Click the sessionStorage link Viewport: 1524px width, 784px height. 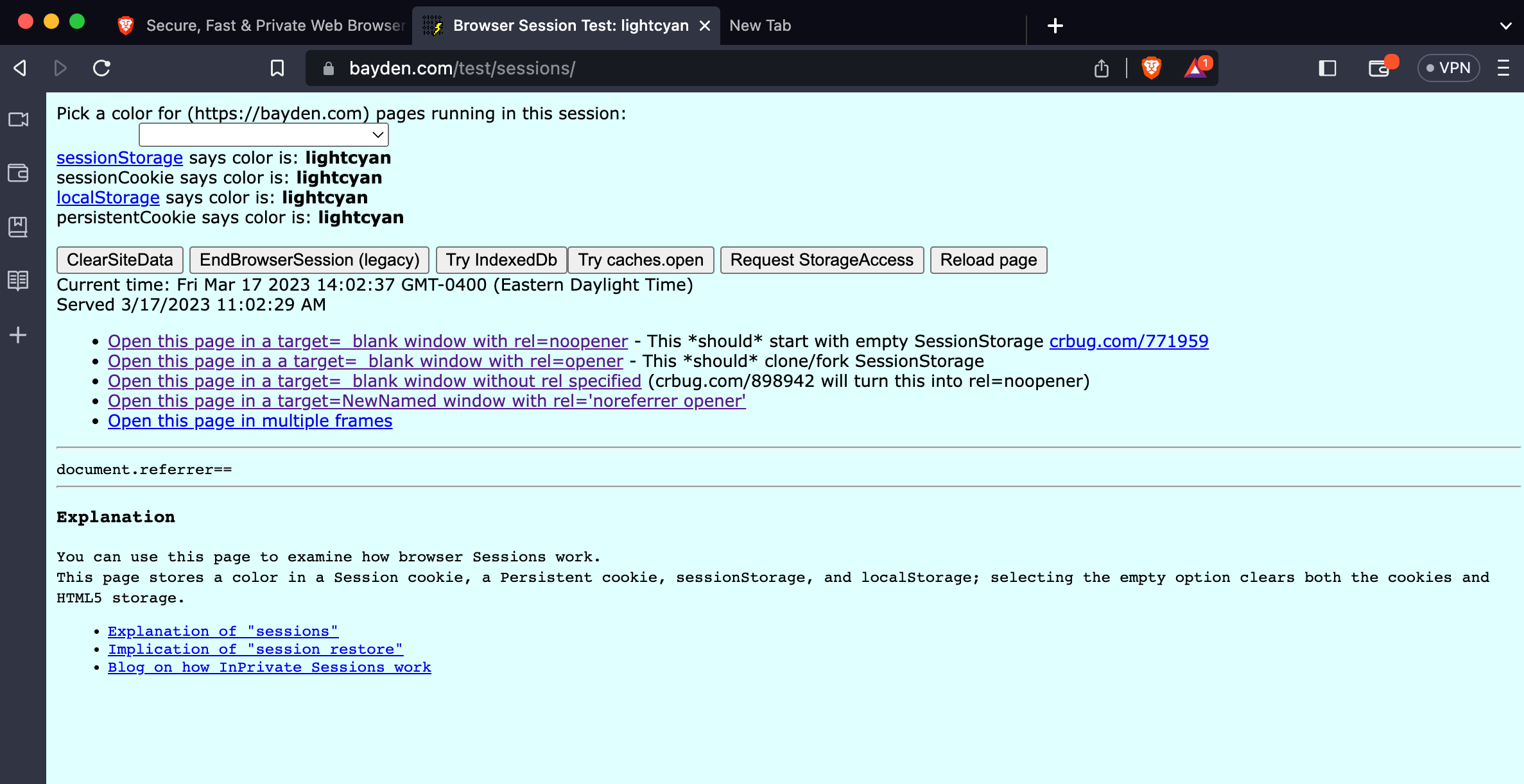click(x=119, y=158)
